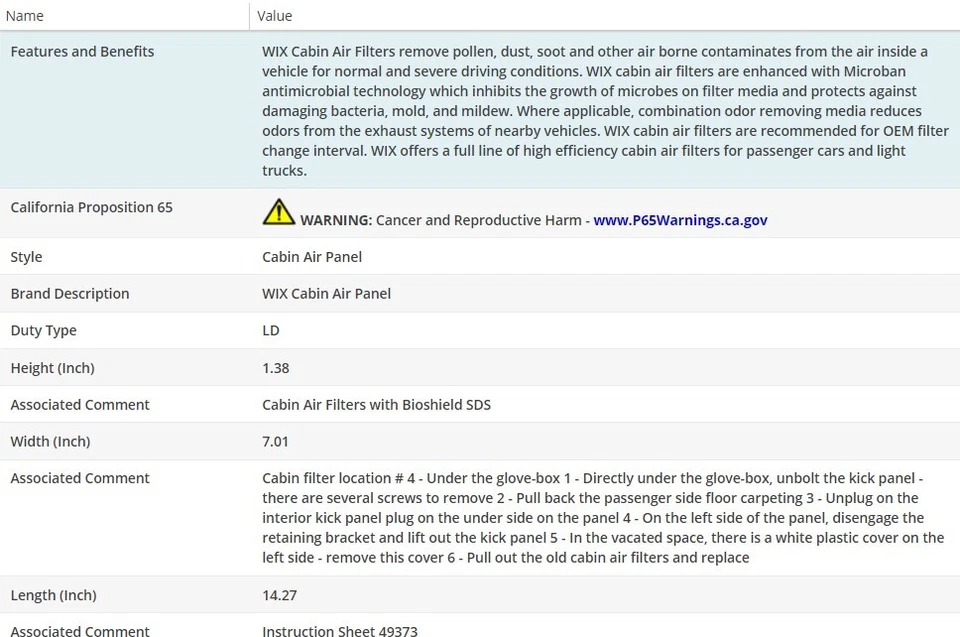Viewport: 960px width, 637px height.
Task: Select the Features and Benefits row label
Action: pos(82,52)
